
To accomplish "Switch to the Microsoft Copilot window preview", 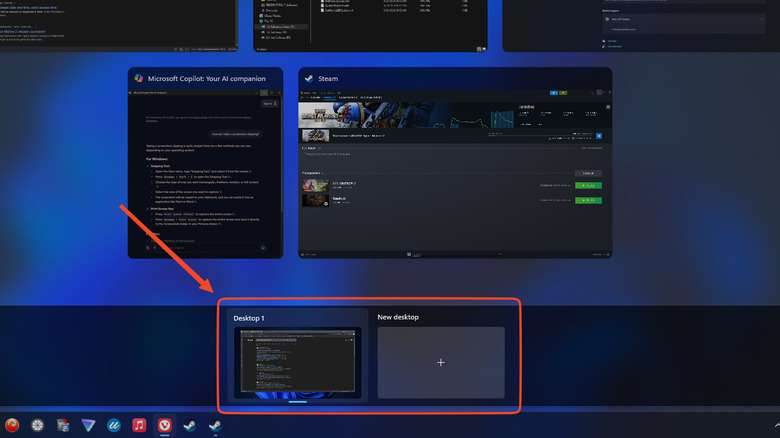I will 205,174.
